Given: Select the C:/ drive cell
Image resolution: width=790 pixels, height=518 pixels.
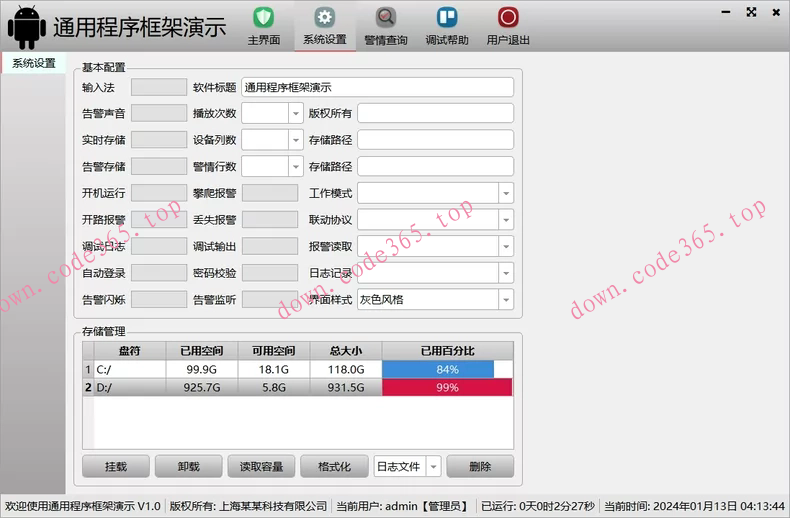Looking at the screenshot, I should [x=129, y=369].
